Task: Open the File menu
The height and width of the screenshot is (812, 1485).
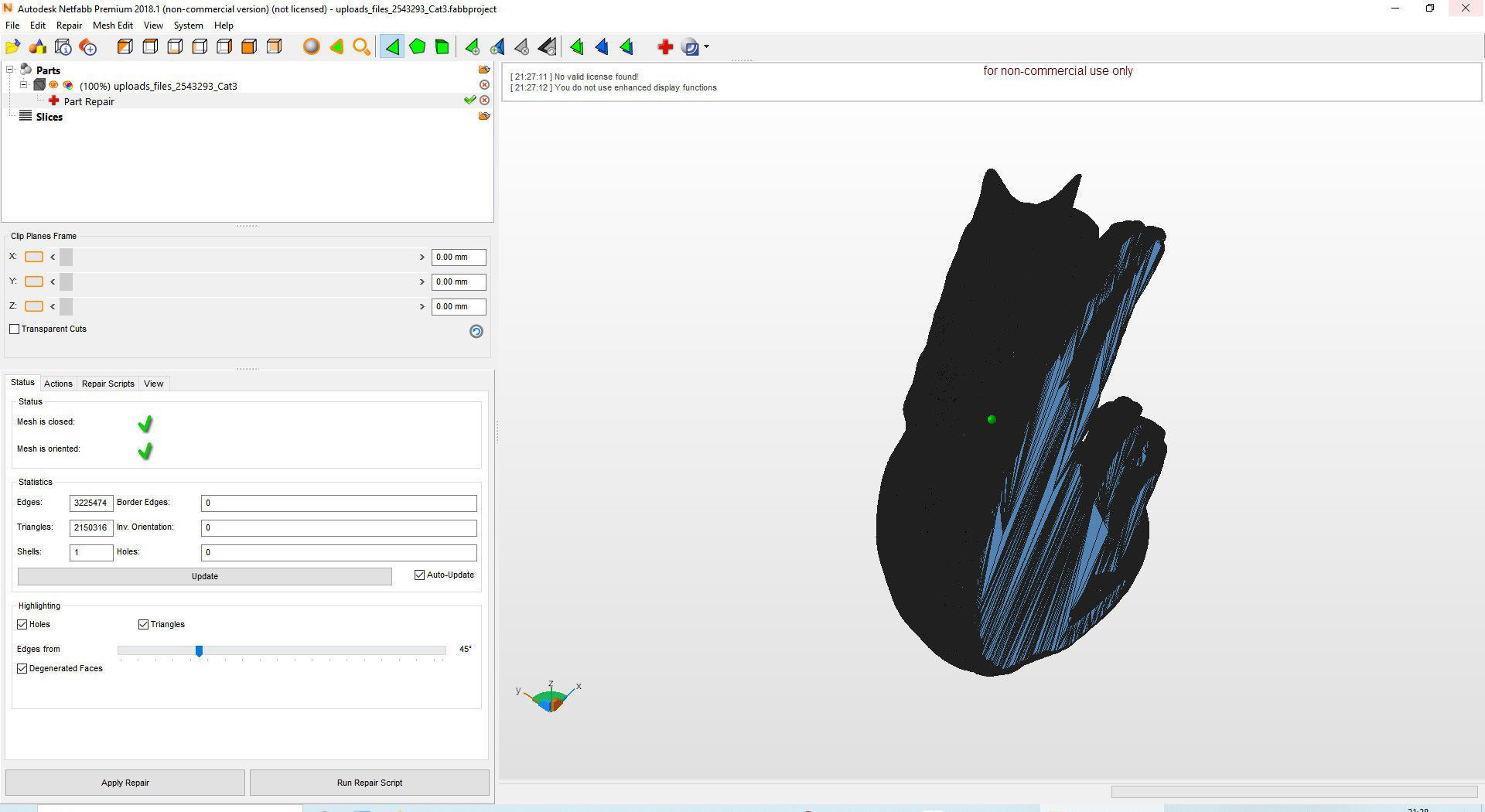Action: click(12, 26)
